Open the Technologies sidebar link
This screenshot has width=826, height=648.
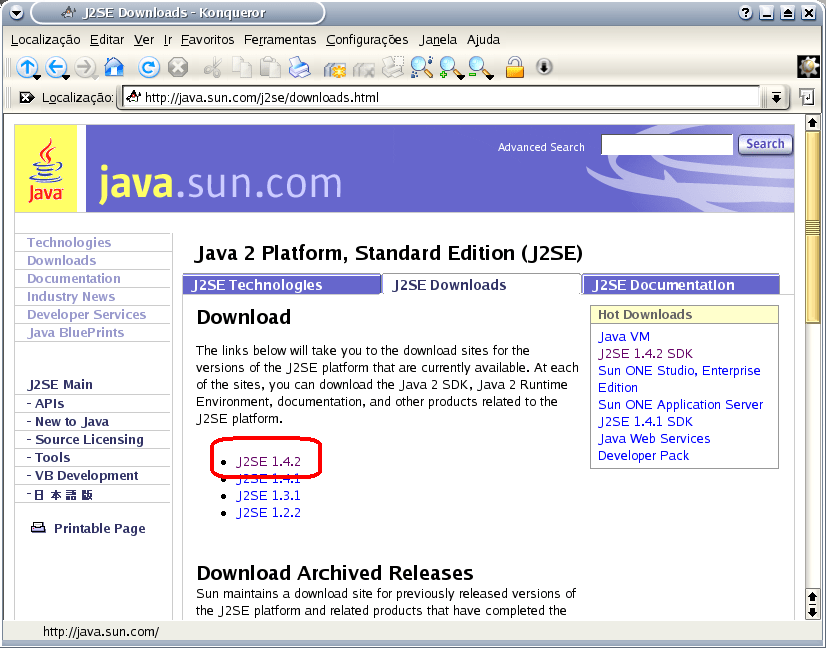69,242
